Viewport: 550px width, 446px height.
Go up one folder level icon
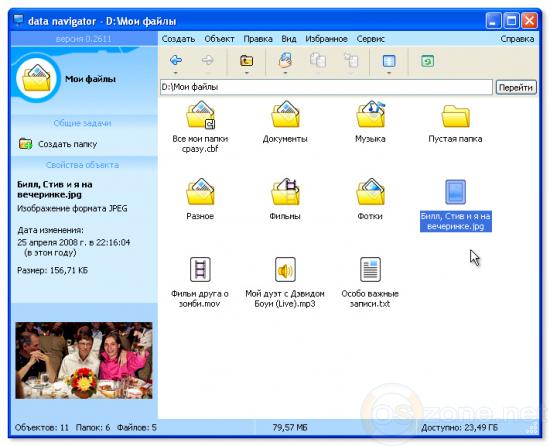click(247, 61)
